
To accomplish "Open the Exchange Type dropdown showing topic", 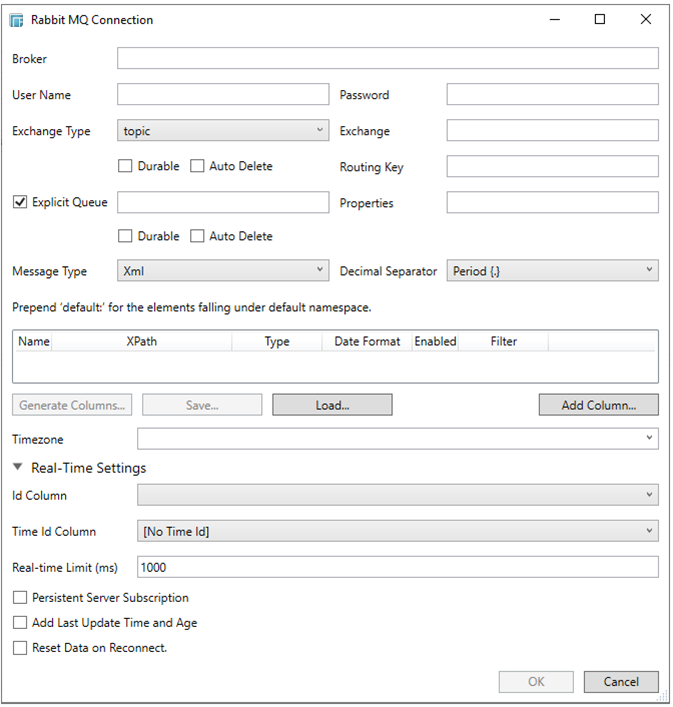I will coord(223,130).
